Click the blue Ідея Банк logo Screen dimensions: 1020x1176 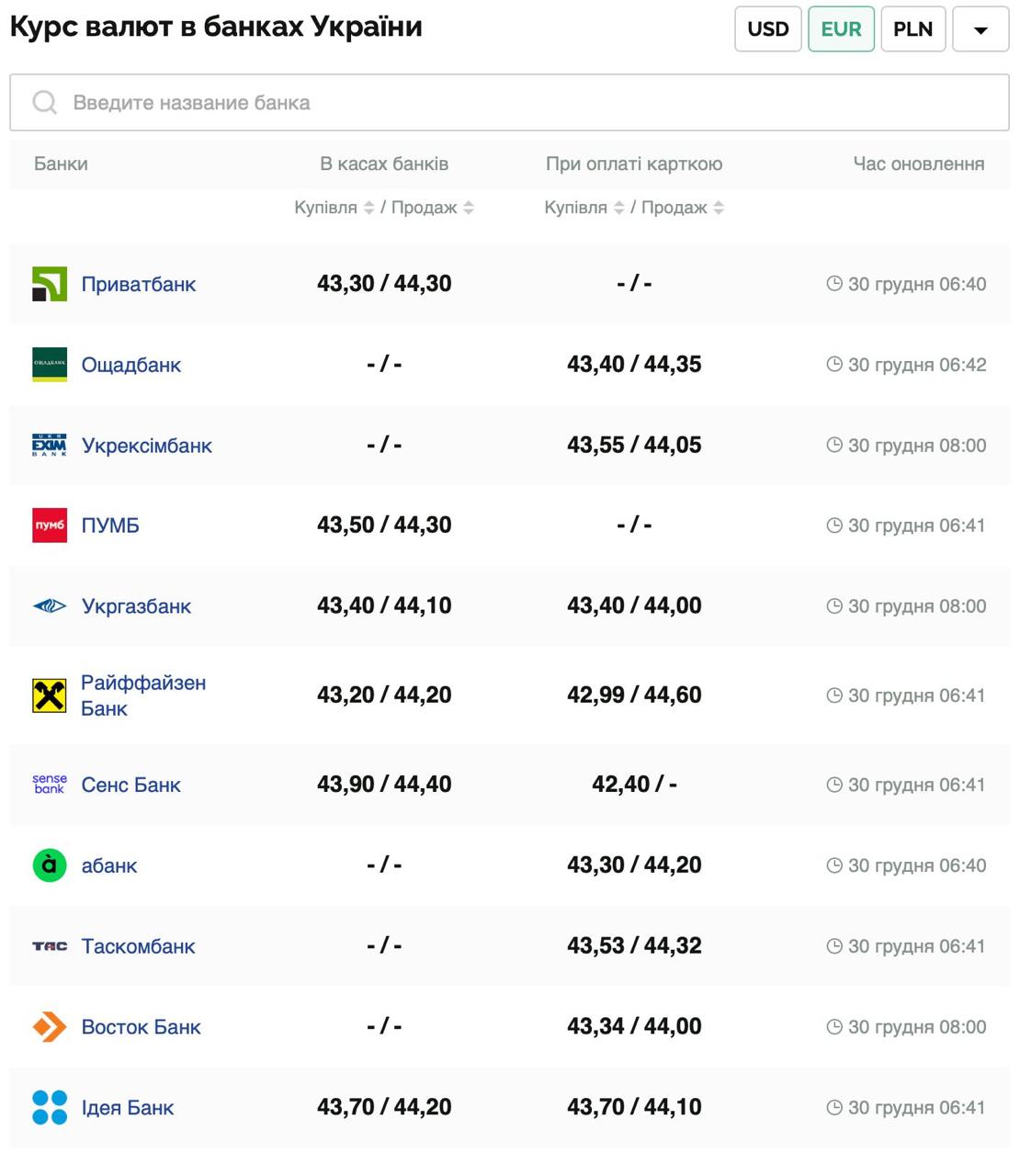pos(50,1107)
